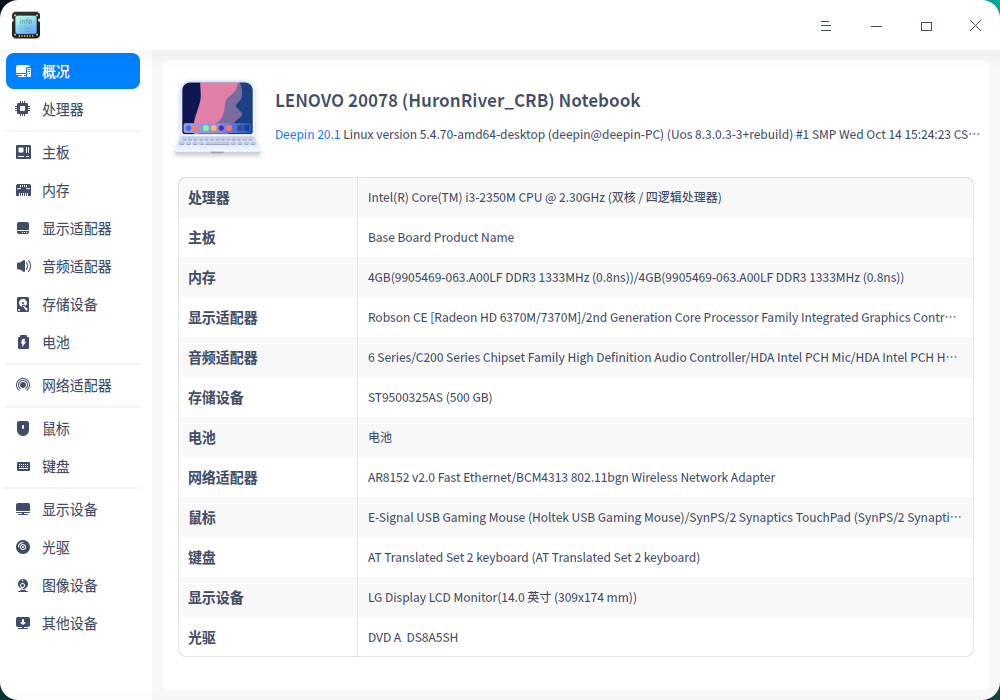
Task: Click the laptop illustration thumbnail
Action: pos(217,117)
